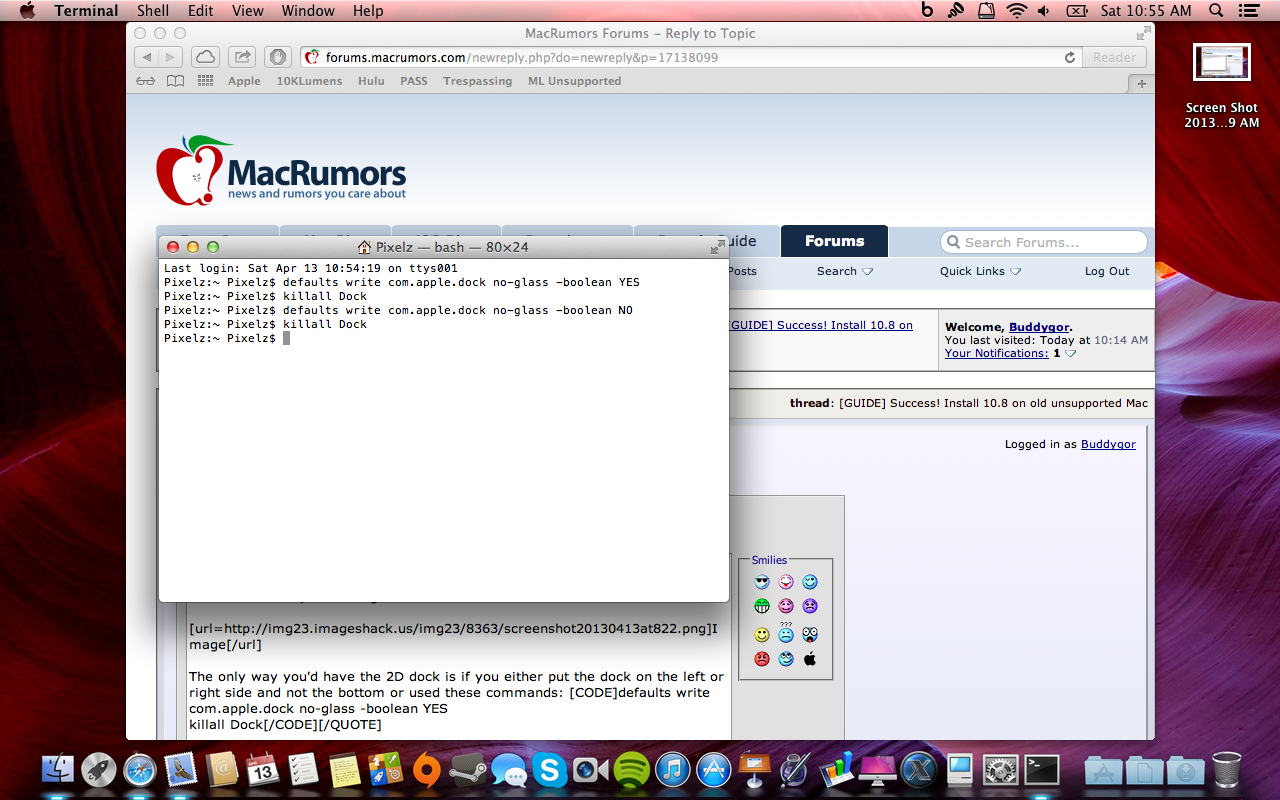
Task: Show bookmarks via the book icon
Action: click(176, 81)
